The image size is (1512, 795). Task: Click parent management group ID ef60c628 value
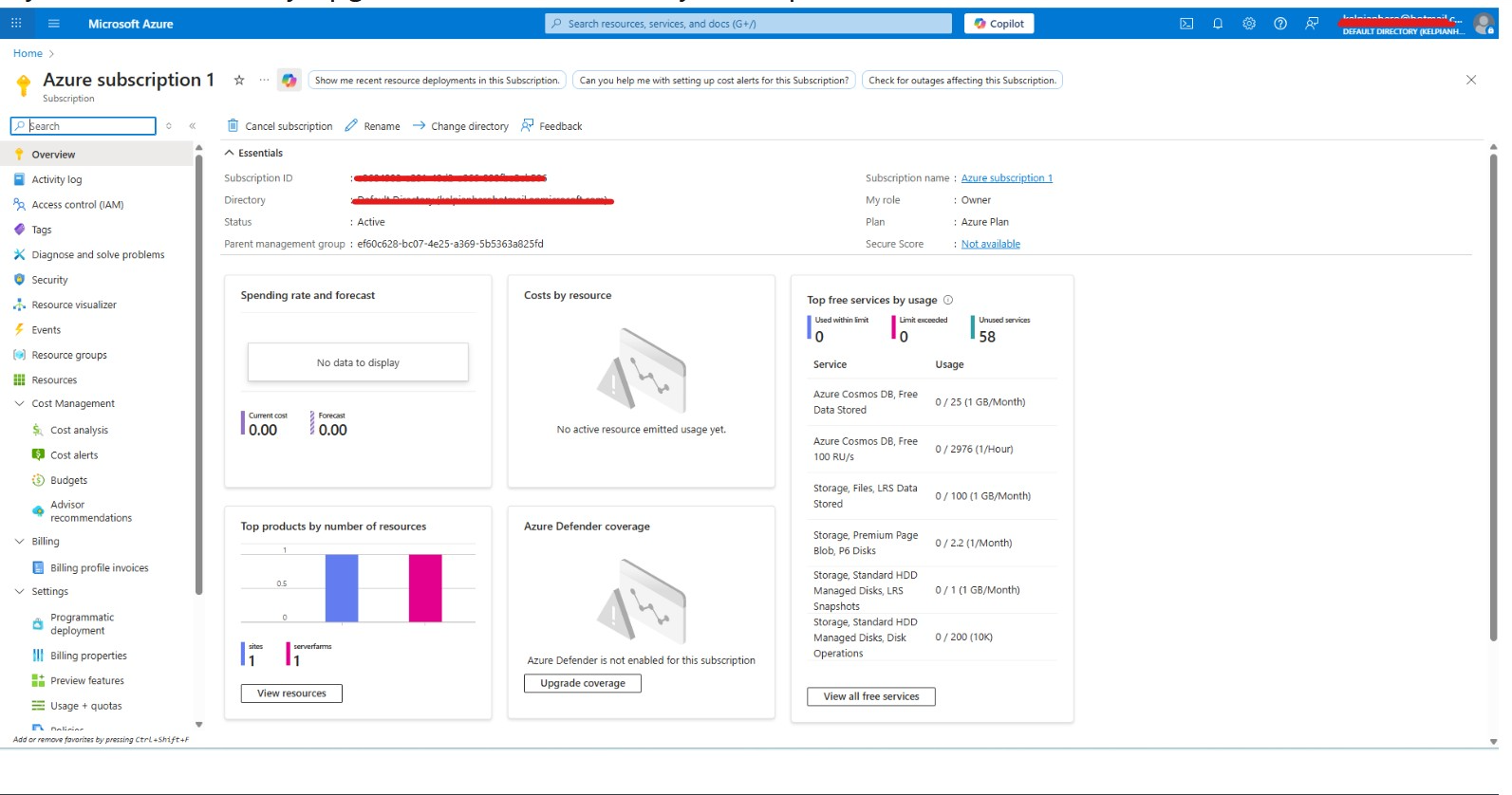450,244
